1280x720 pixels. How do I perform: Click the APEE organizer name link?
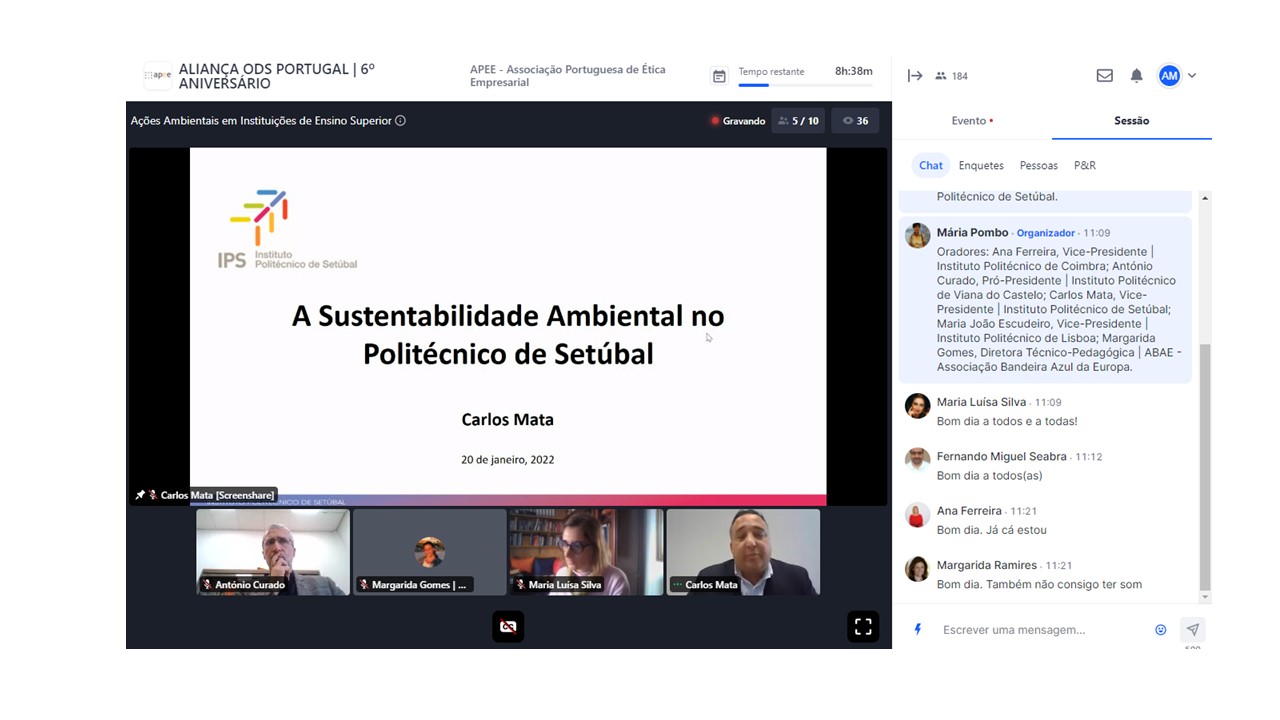(x=567, y=76)
